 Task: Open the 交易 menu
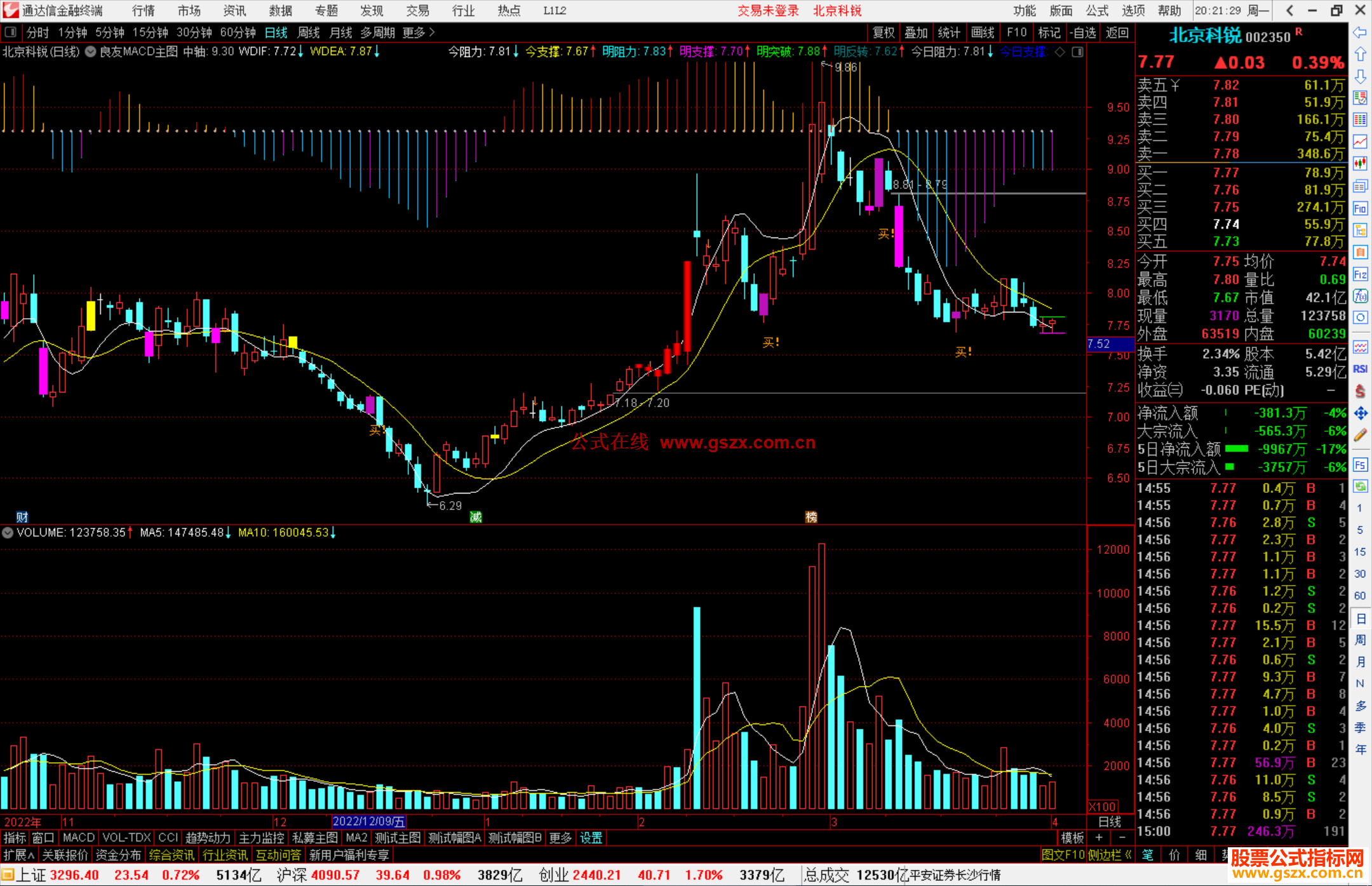418,11
